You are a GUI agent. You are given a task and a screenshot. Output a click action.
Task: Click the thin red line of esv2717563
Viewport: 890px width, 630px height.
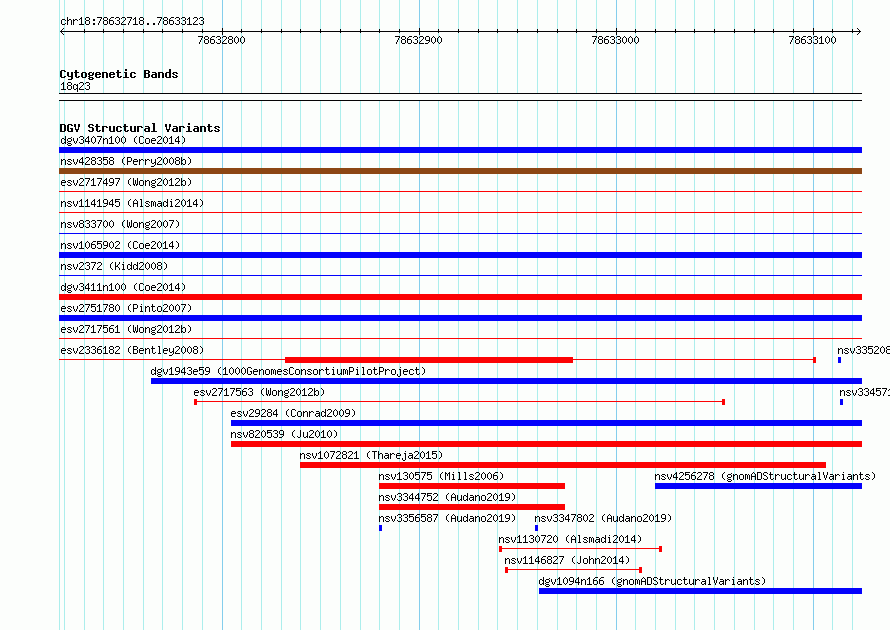(x=459, y=402)
